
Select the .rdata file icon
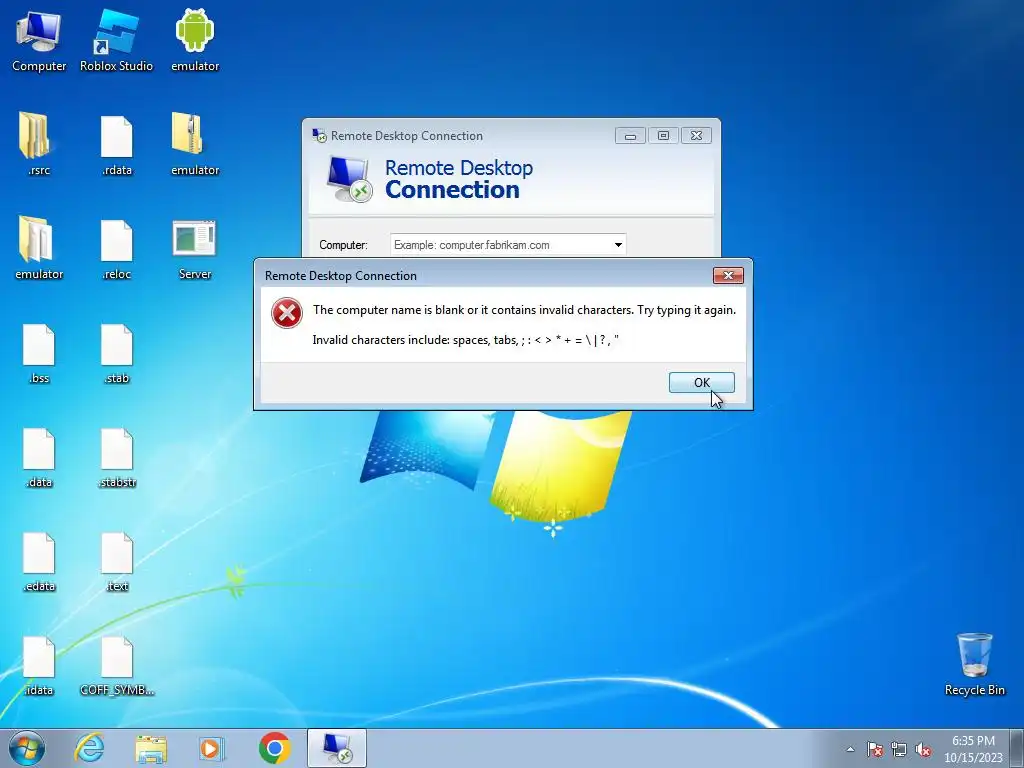tap(117, 144)
